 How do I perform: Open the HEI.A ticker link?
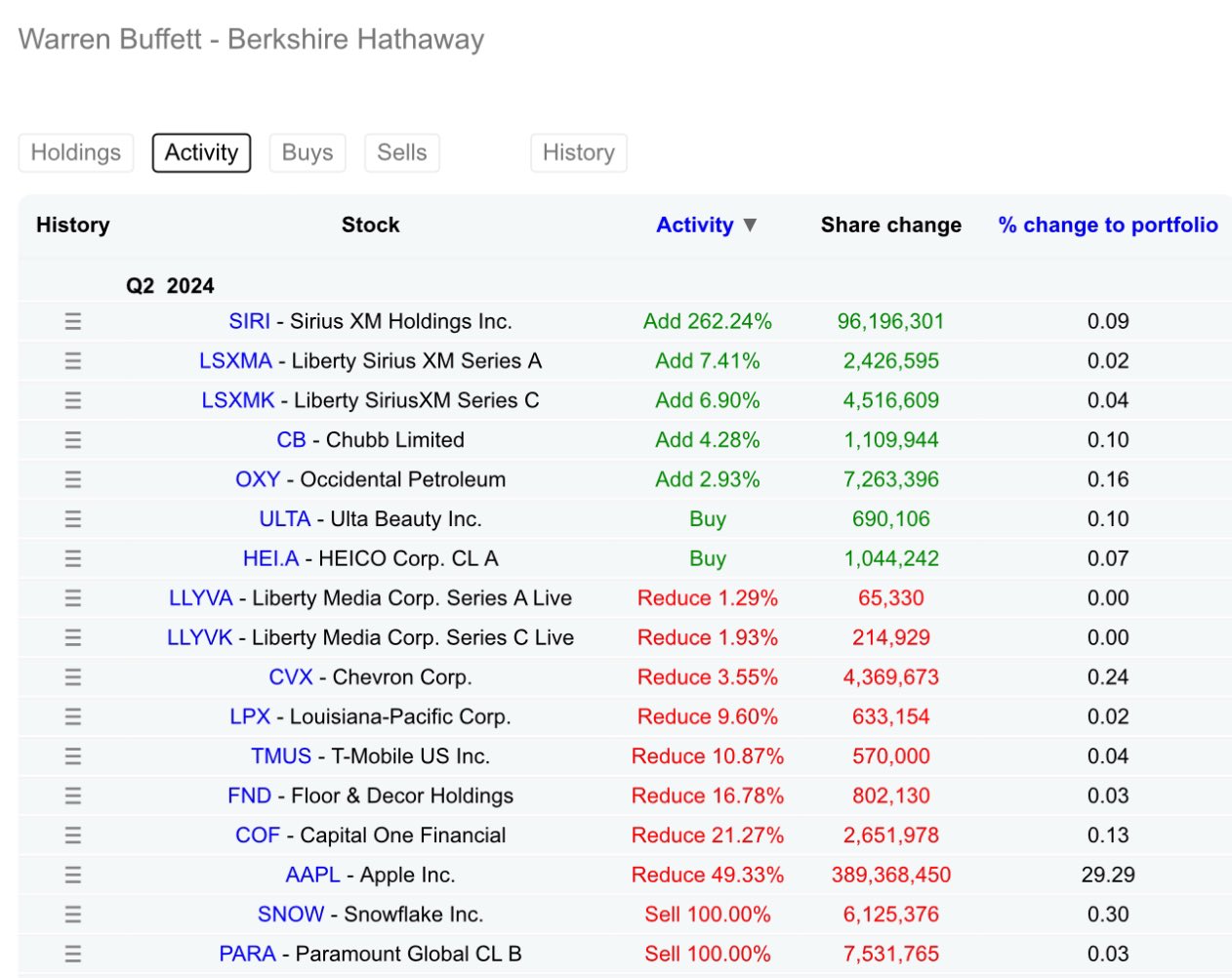tap(270, 558)
